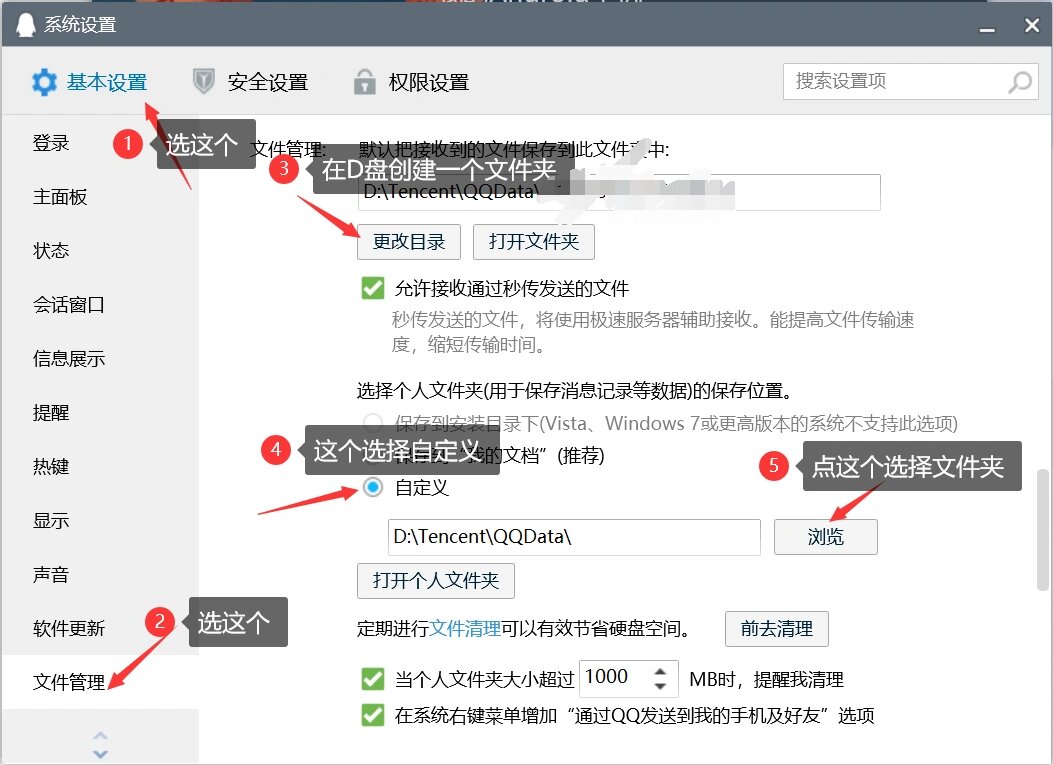This screenshot has height=765, width=1053.
Task: Disable the folder size reminder checkbox
Action: click(x=373, y=680)
